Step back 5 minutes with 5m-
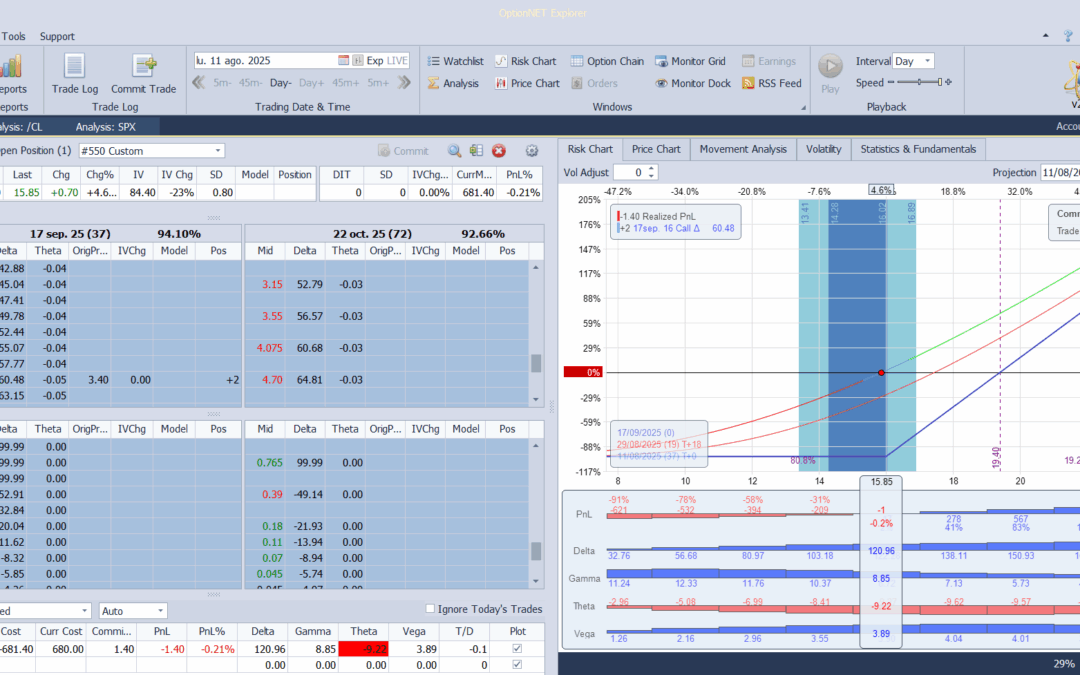 (x=222, y=83)
